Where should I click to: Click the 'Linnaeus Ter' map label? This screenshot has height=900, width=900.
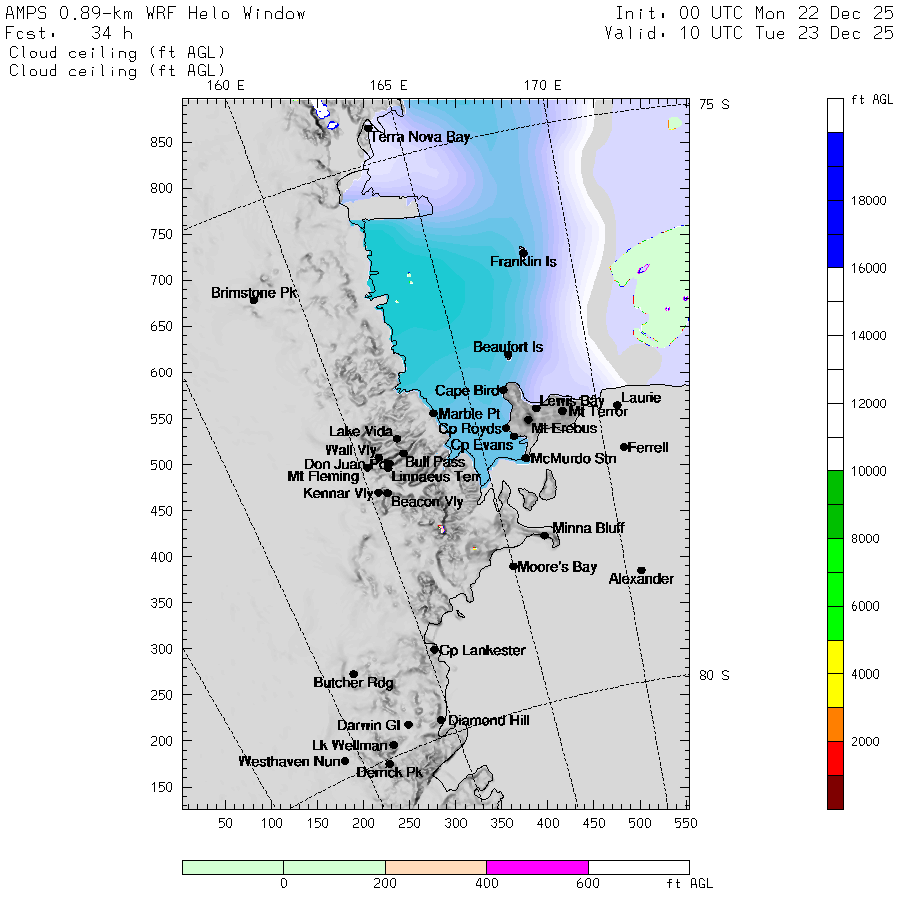click(x=436, y=477)
